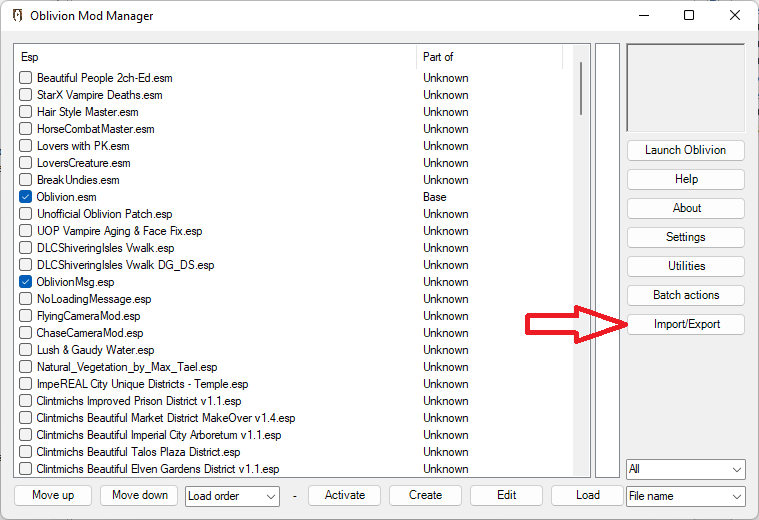Expand the All filter dropdown
The width and height of the screenshot is (759, 520).
coord(685,469)
